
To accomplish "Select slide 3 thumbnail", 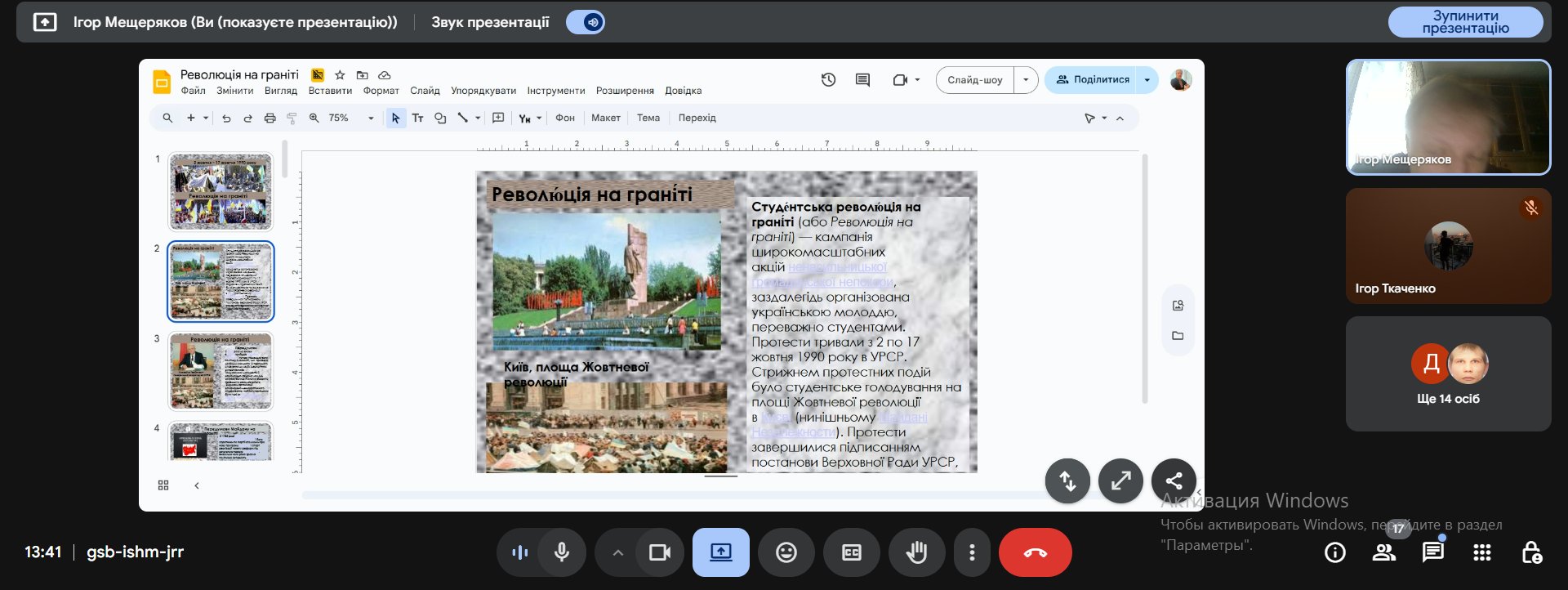I will tap(220, 370).
